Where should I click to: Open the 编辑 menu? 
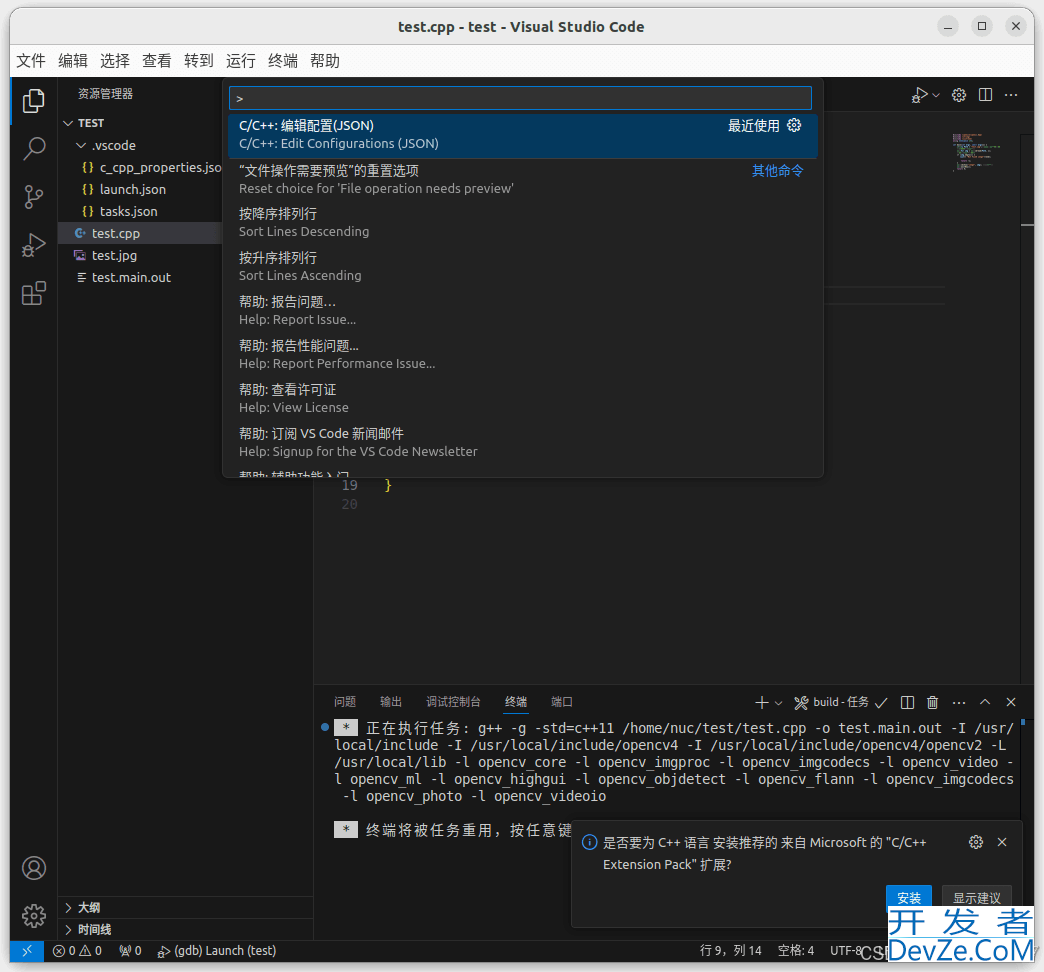coord(73,61)
